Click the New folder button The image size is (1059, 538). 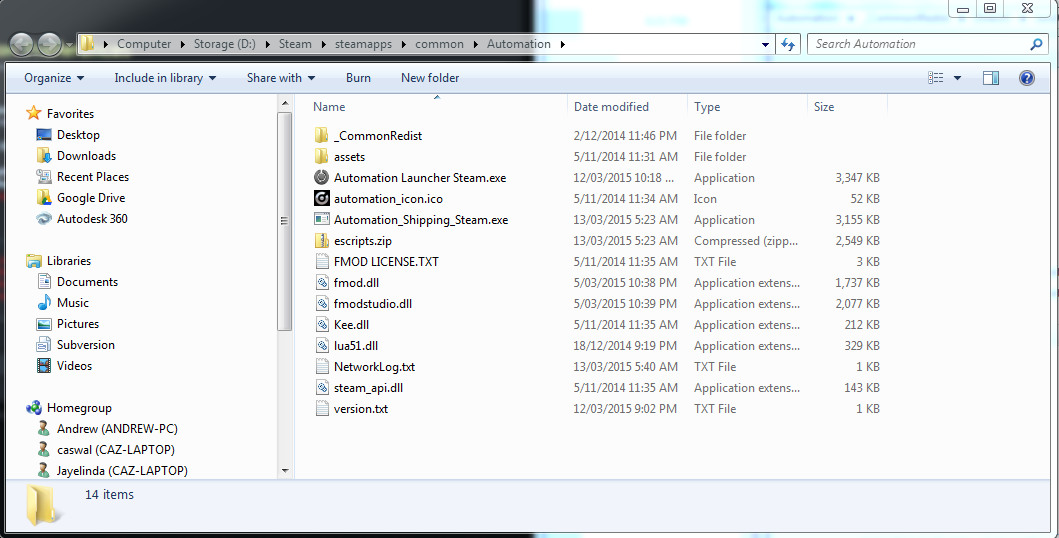(x=430, y=78)
